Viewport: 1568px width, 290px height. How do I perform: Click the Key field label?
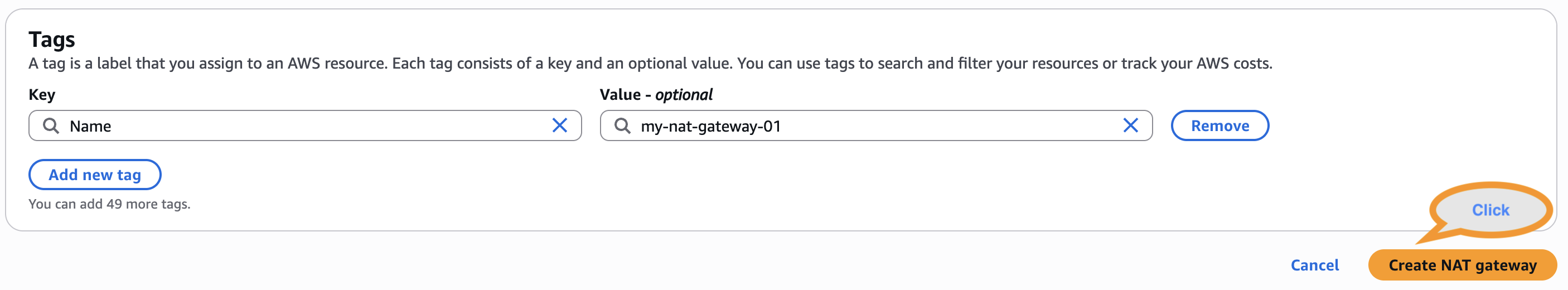point(42,94)
